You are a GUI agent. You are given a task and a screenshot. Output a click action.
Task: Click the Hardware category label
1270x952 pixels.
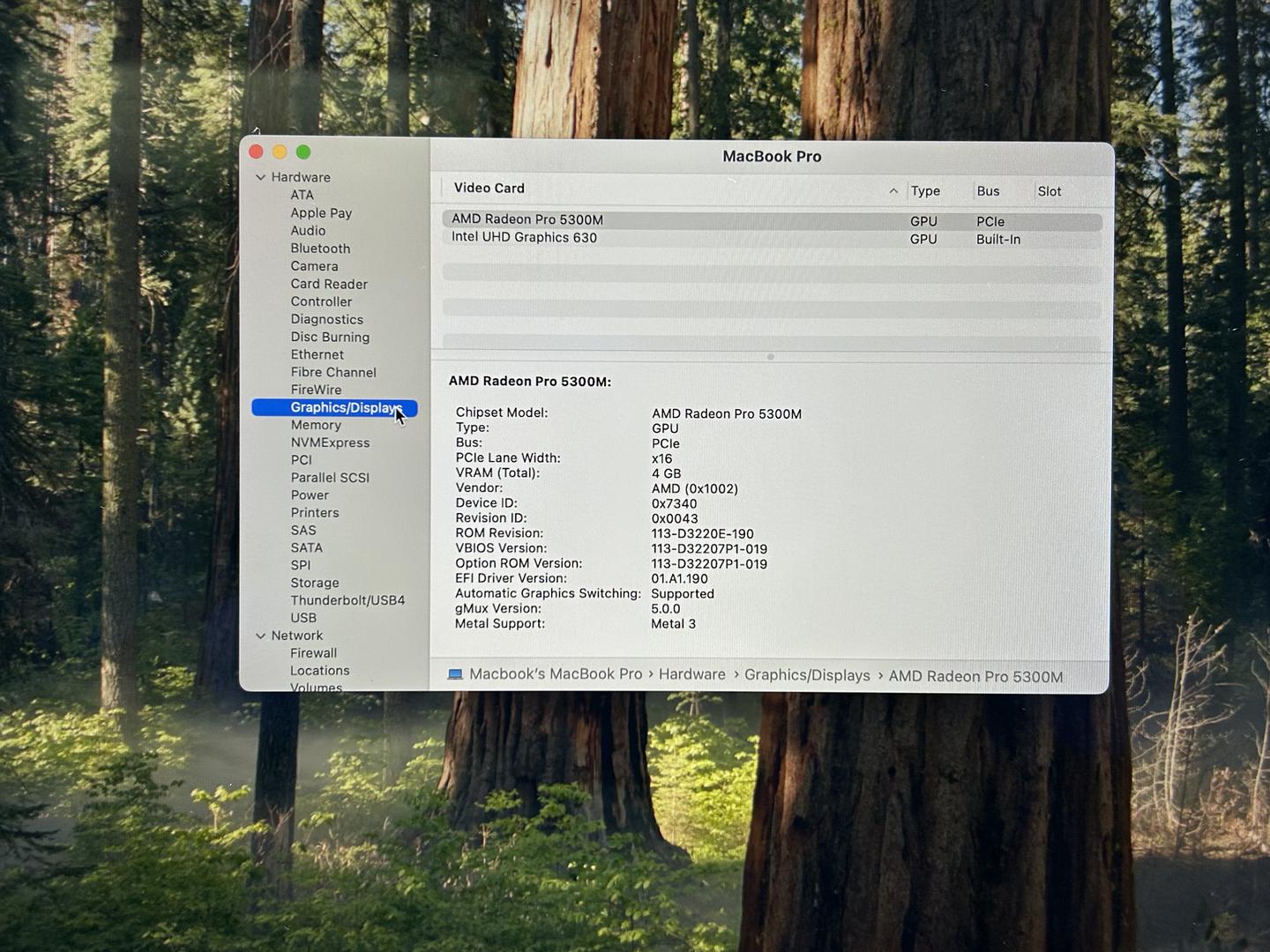pos(301,177)
